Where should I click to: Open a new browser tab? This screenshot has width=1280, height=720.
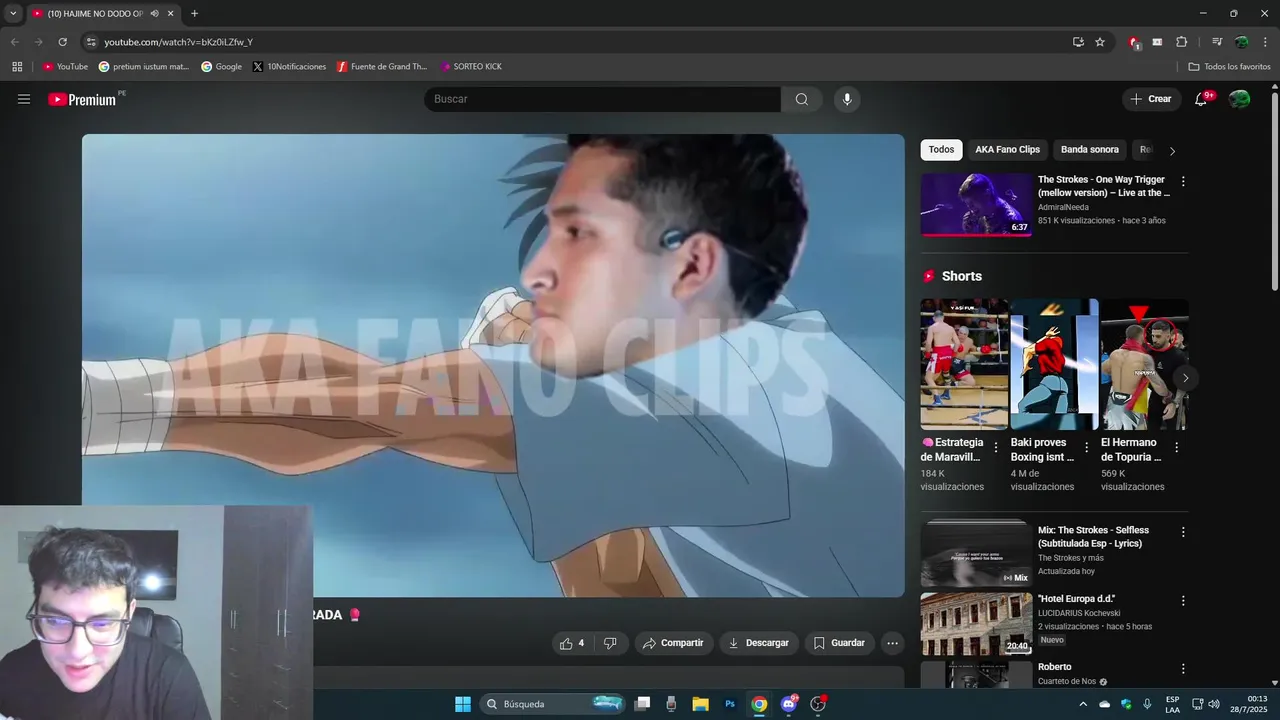(x=194, y=14)
